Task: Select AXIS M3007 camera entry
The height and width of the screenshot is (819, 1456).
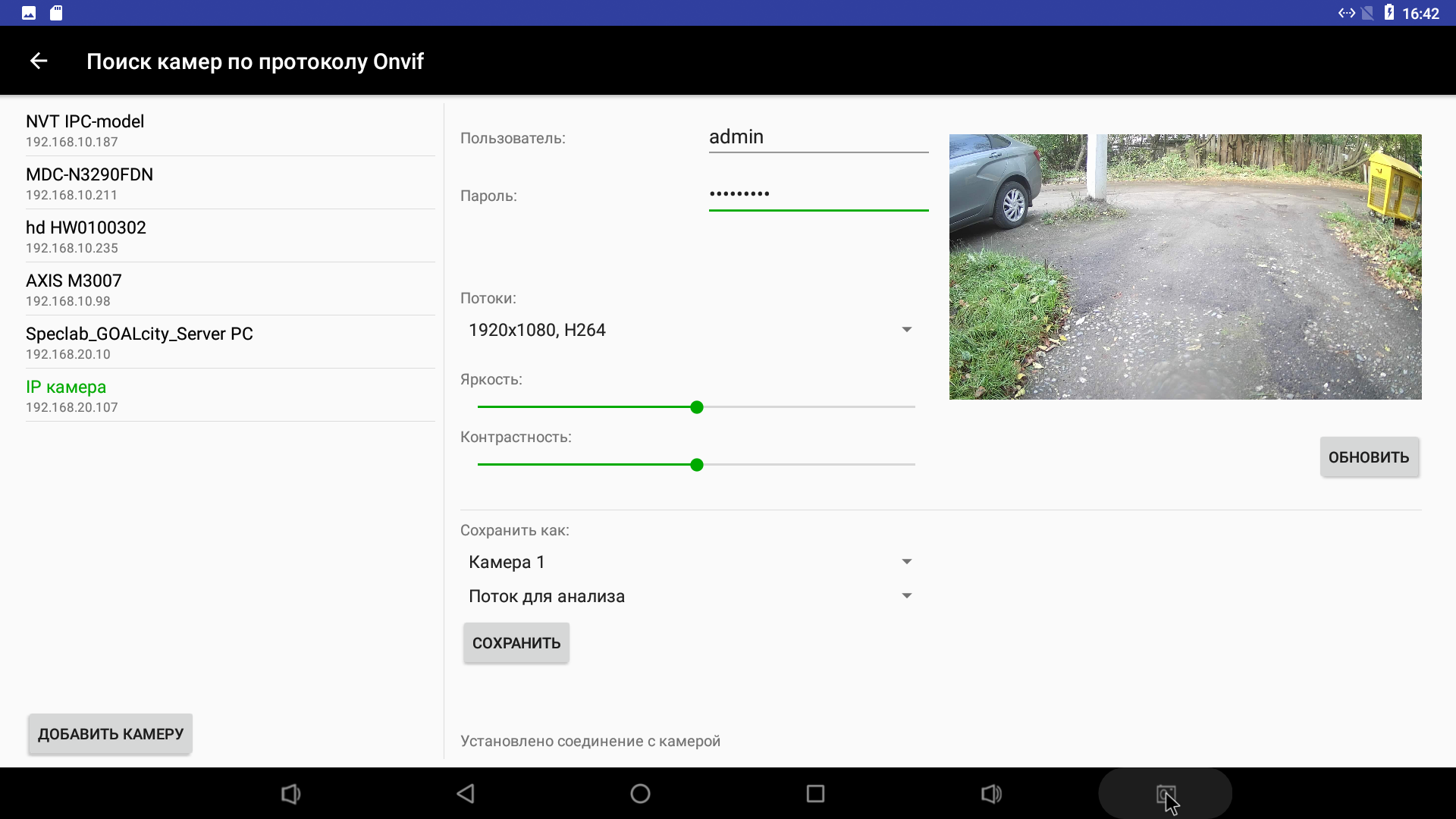Action: tap(231, 289)
